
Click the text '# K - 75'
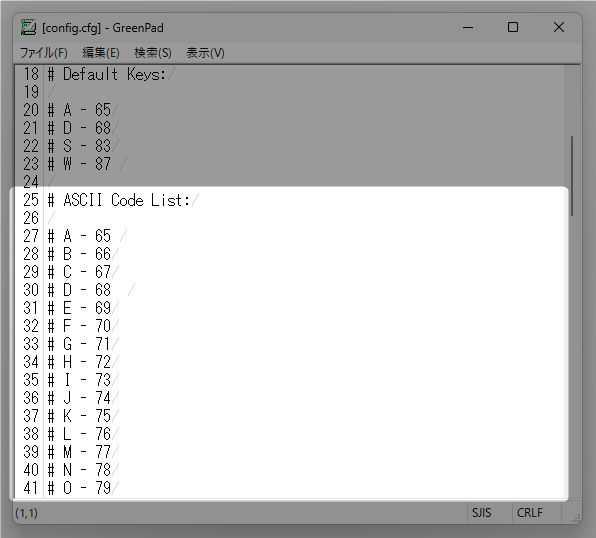click(x=79, y=416)
